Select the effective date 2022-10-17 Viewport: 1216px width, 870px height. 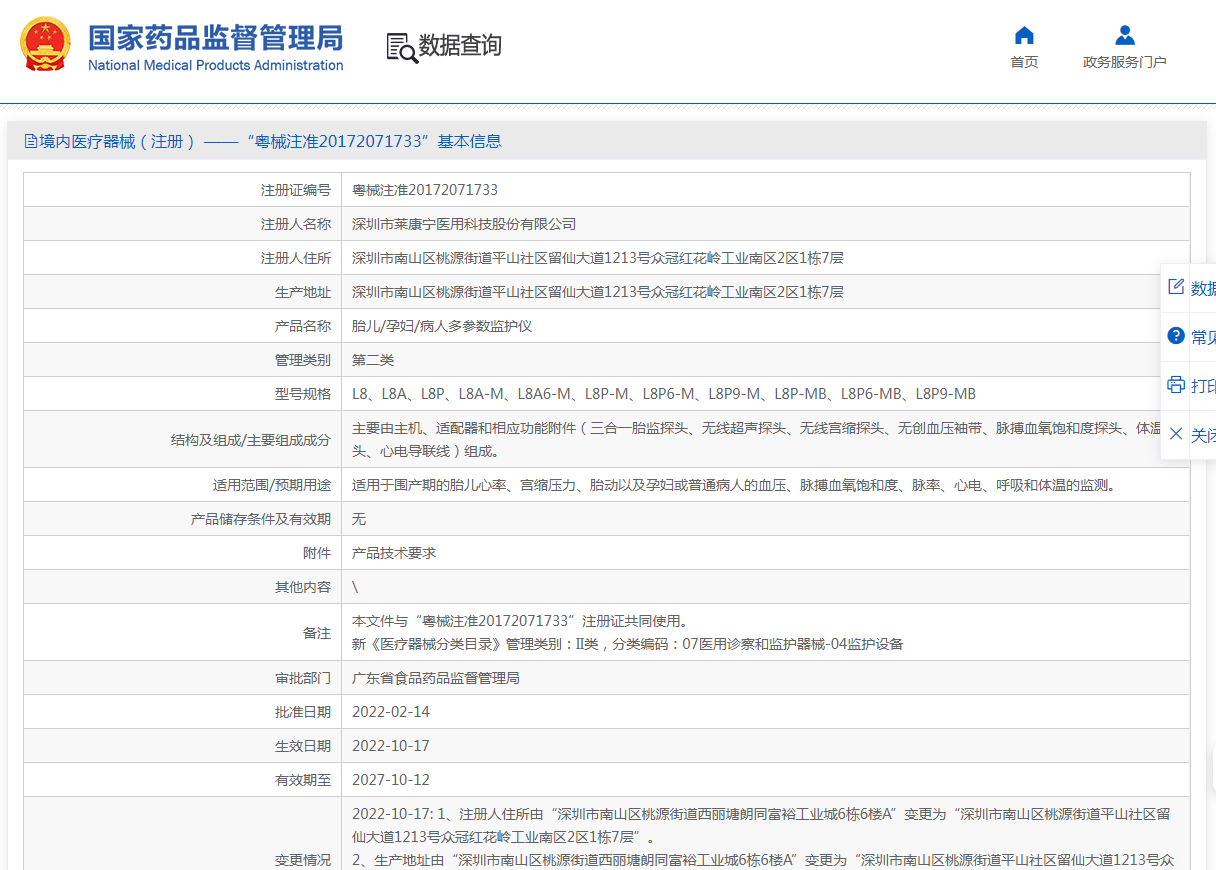point(391,746)
